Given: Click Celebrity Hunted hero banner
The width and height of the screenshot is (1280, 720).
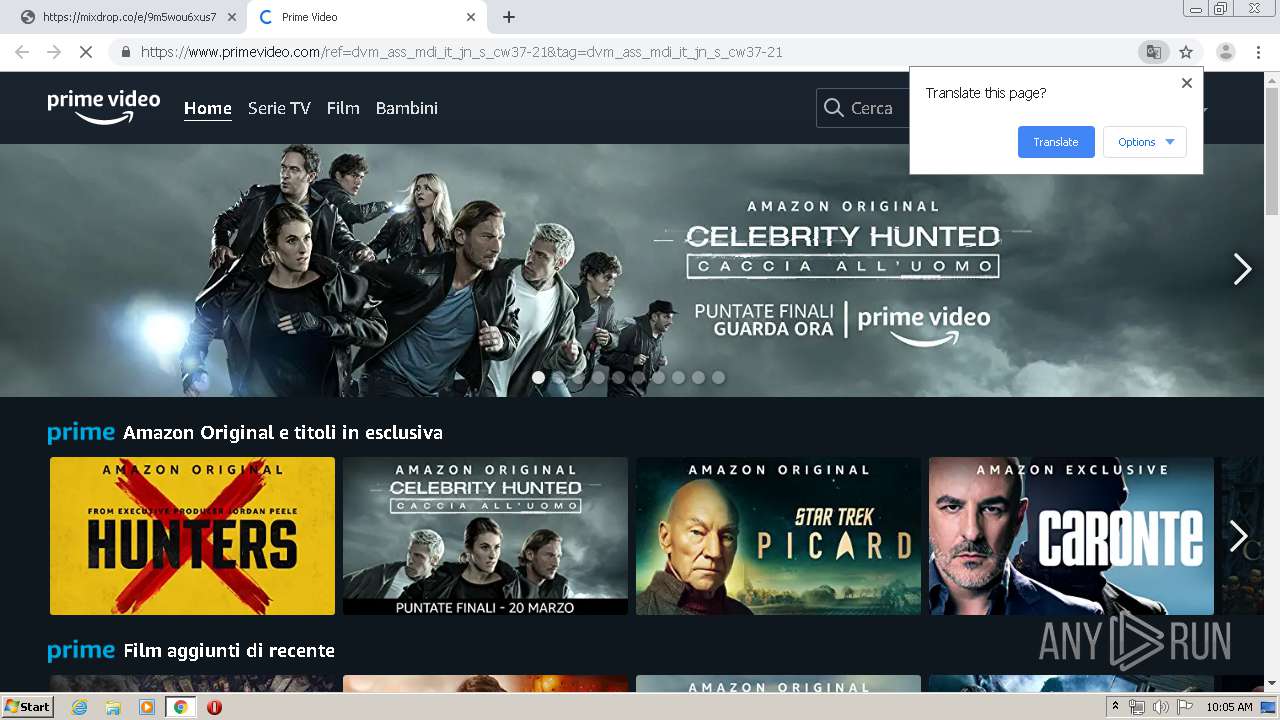Looking at the screenshot, I should coord(632,270).
